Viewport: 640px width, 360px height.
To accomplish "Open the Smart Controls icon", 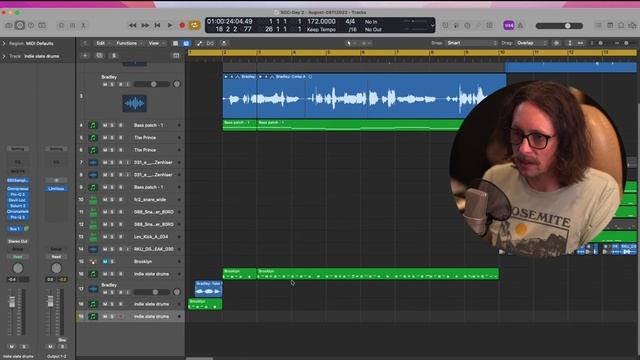I will [61, 25].
